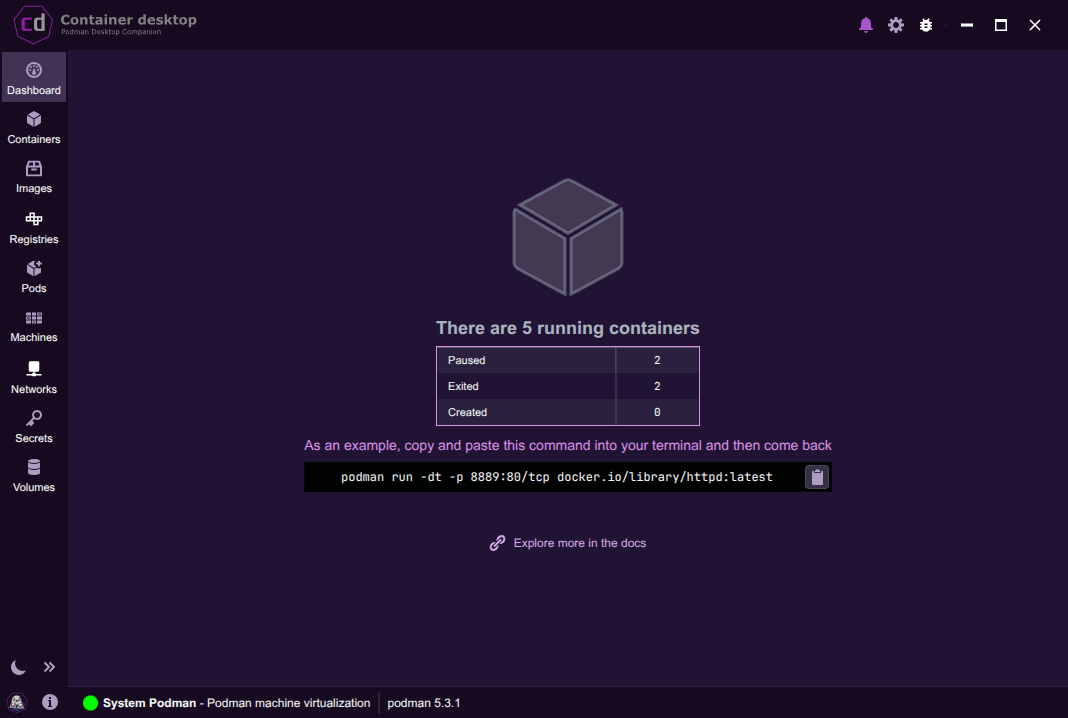Select the Paused row label
Screen dimensions: 1068x718
pyautogui.click(x=467, y=360)
